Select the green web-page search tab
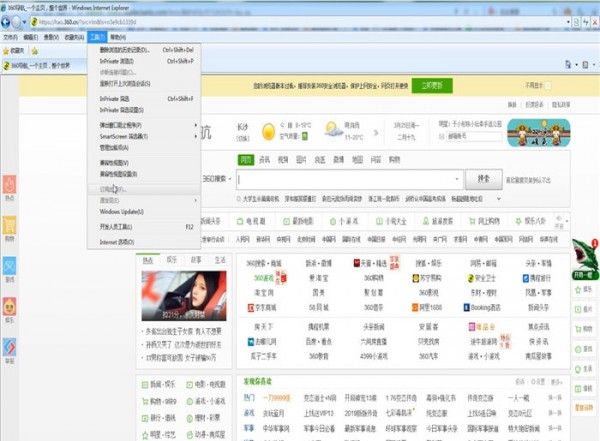The width and height of the screenshot is (600, 441). [x=246, y=160]
